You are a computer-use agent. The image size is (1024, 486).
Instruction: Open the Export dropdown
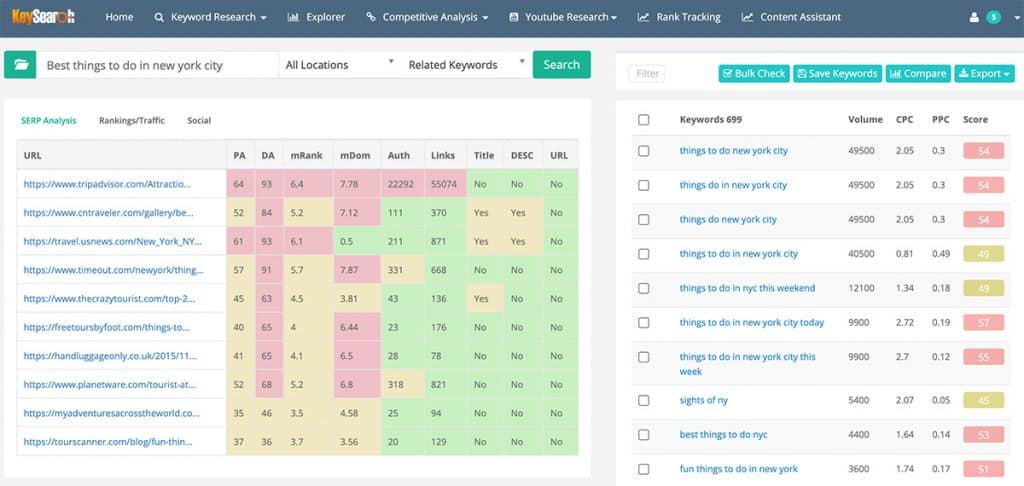[984, 74]
